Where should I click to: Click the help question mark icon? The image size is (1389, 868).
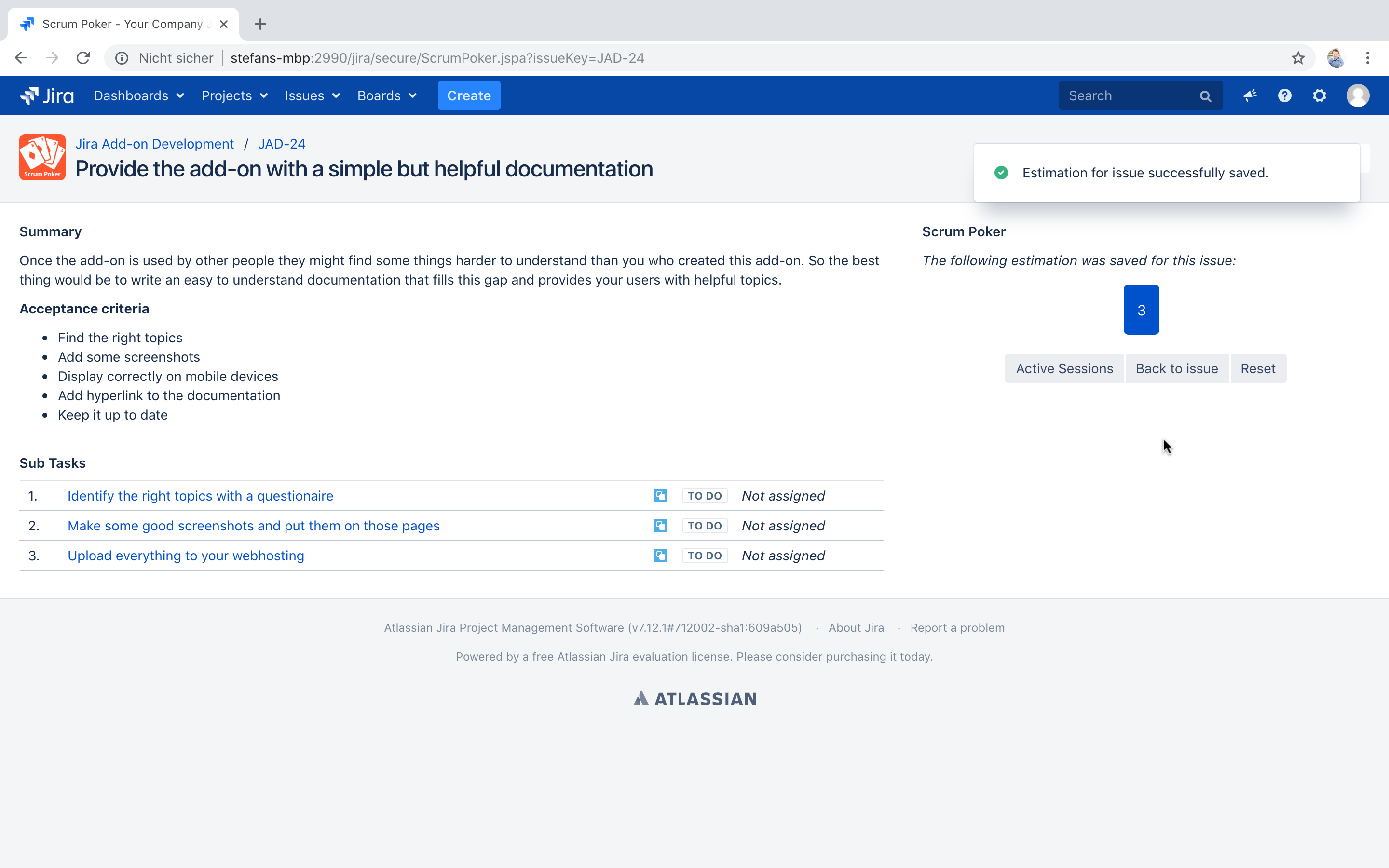tap(1284, 95)
